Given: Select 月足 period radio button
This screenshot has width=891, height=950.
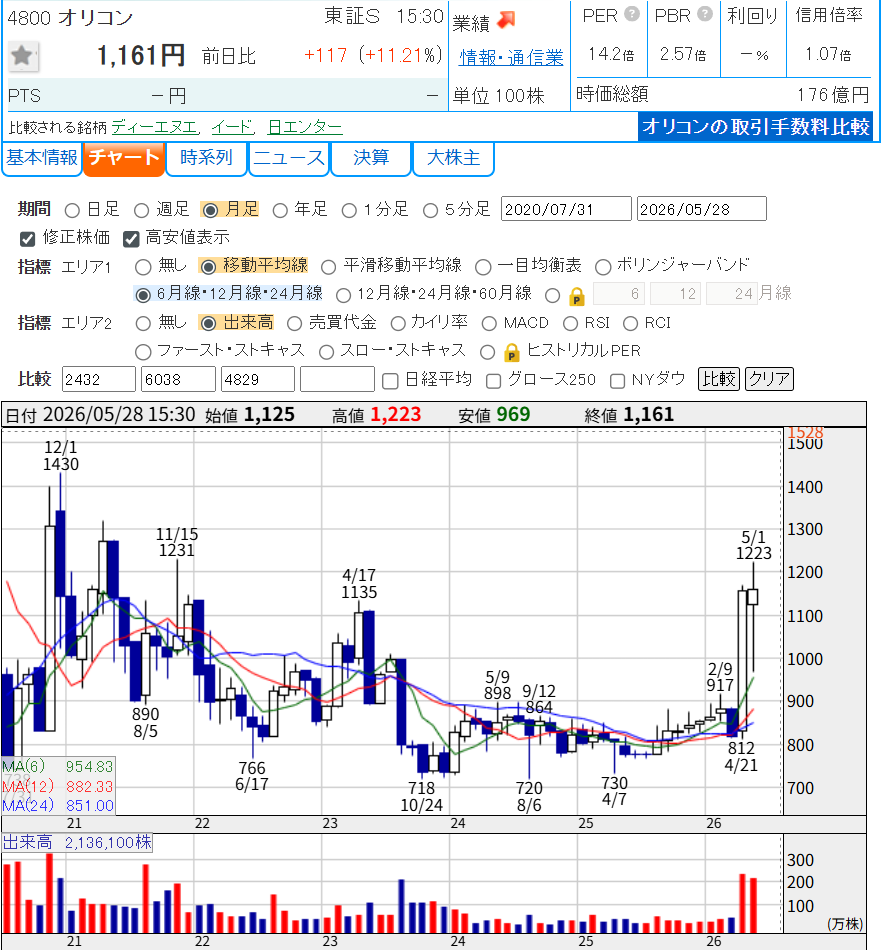Looking at the screenshot, I should 210,210.
